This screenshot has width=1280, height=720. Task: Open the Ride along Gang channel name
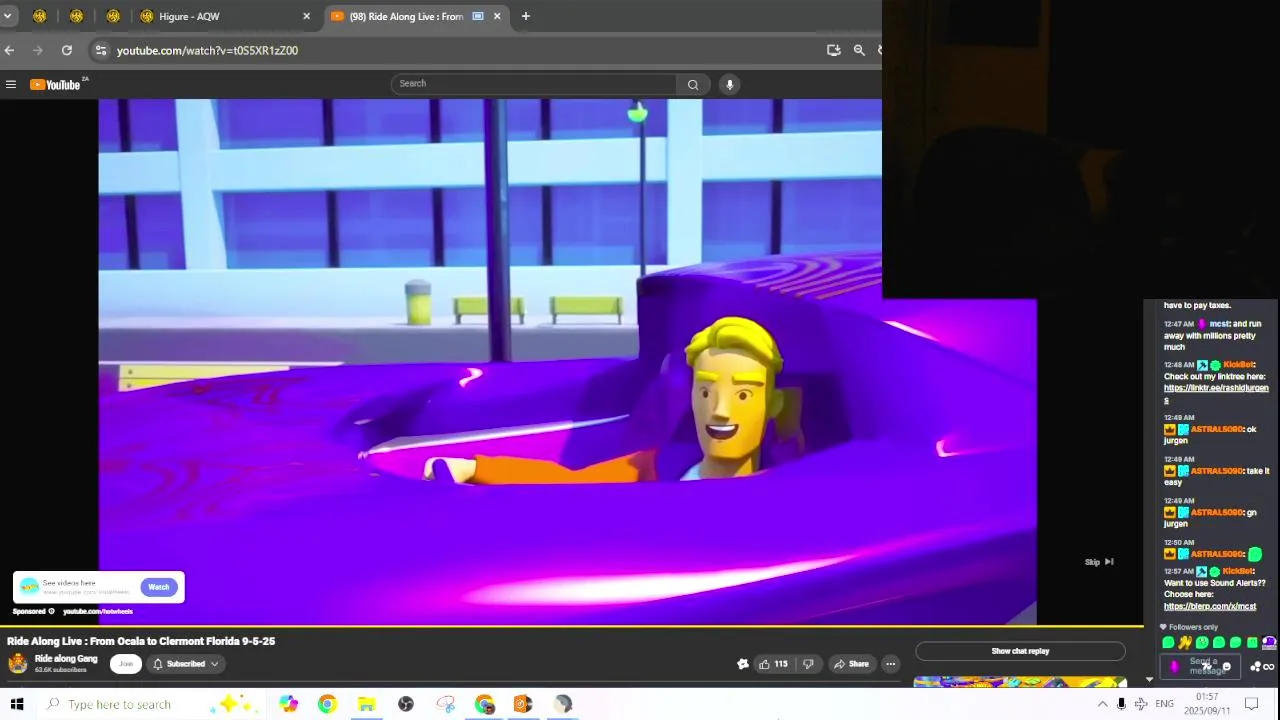click(66, 659)
